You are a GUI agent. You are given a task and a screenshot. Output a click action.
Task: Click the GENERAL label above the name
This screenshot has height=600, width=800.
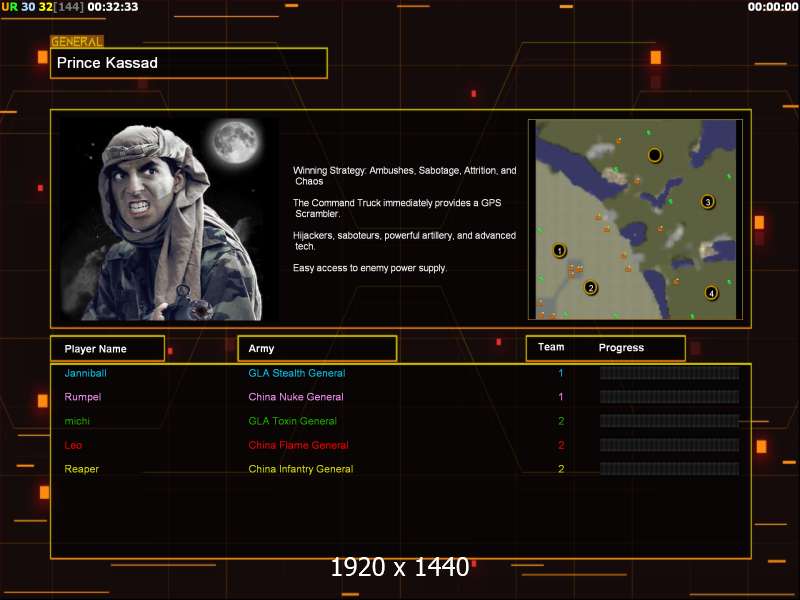pyautogui.click(x=77, y=42)
